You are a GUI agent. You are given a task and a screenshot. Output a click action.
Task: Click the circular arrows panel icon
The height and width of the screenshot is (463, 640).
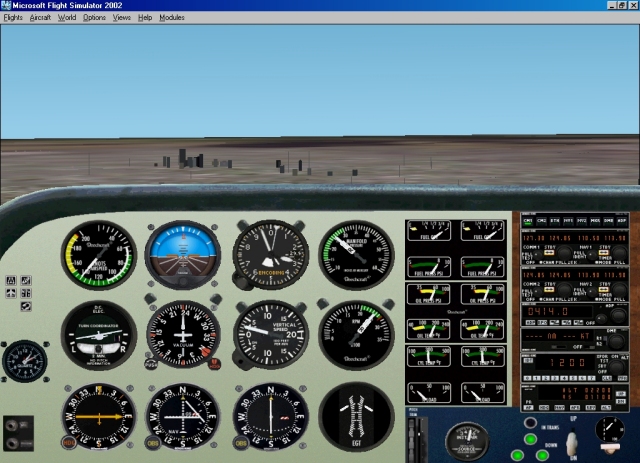click(x=26, y=306)
